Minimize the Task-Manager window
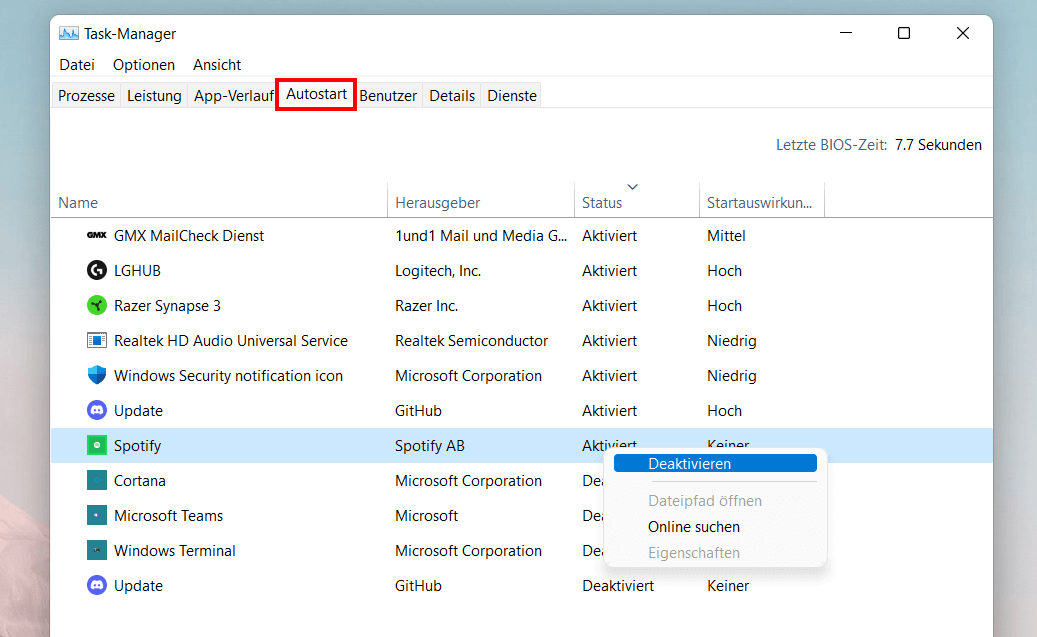The width and height of the screenshot is (1037, 637). pyautogui.click(x=846, y=33)
